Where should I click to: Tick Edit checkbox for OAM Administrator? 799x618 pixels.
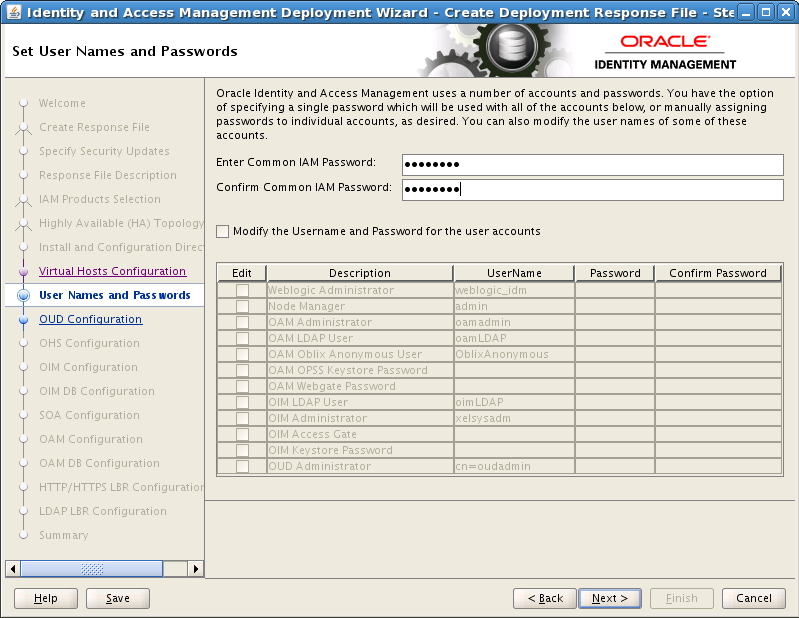tap(242, 323)
